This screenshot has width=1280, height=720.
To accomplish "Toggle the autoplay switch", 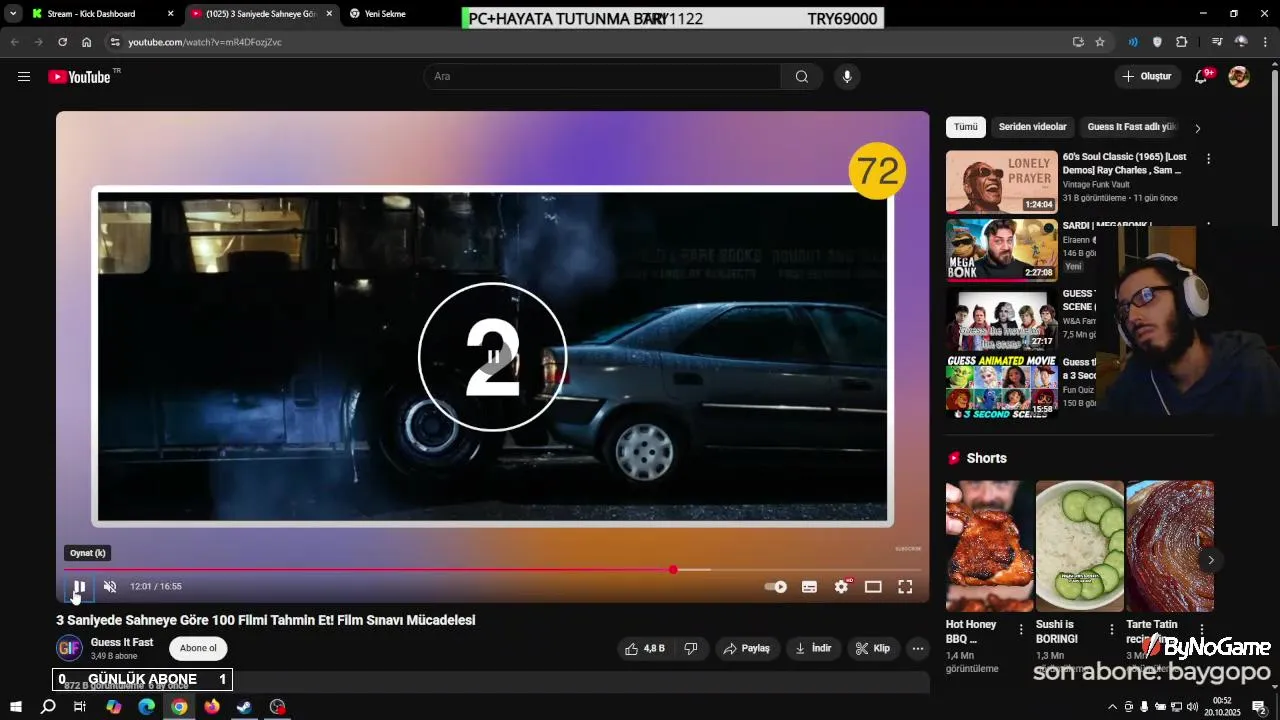I will [x=776, y=587].
